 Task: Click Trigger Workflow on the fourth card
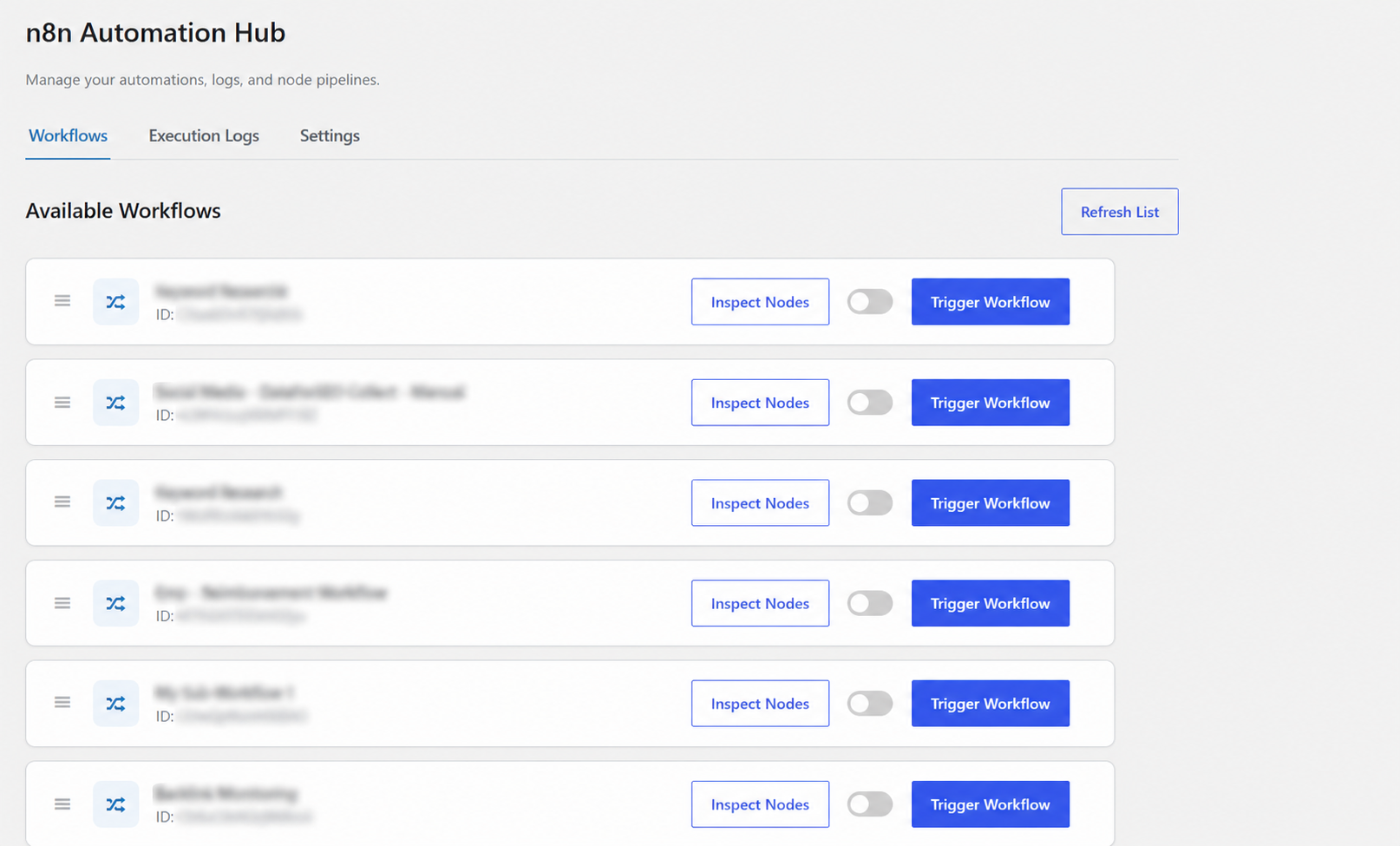coord(990,603)
